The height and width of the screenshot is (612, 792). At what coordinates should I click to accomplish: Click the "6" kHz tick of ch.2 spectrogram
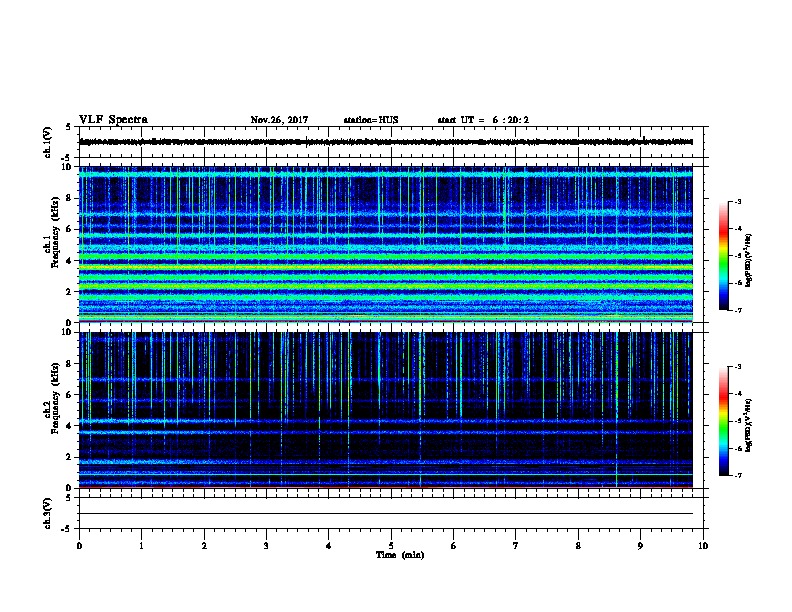(69, 395)
